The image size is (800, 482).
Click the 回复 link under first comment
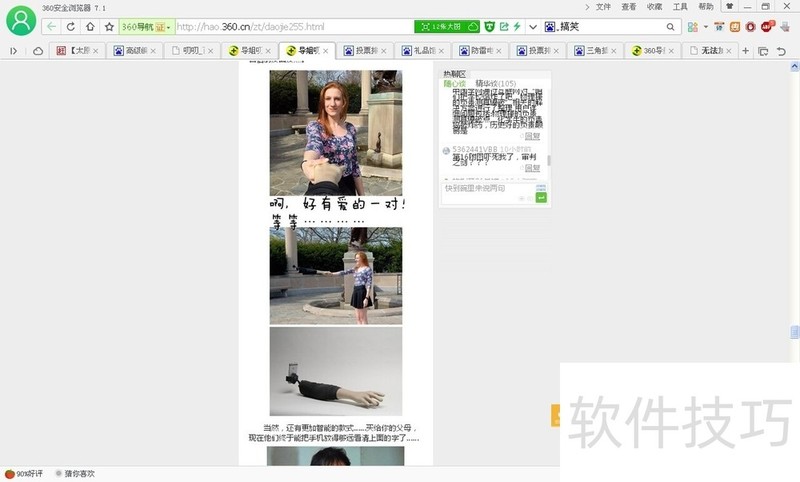(530, 136)
